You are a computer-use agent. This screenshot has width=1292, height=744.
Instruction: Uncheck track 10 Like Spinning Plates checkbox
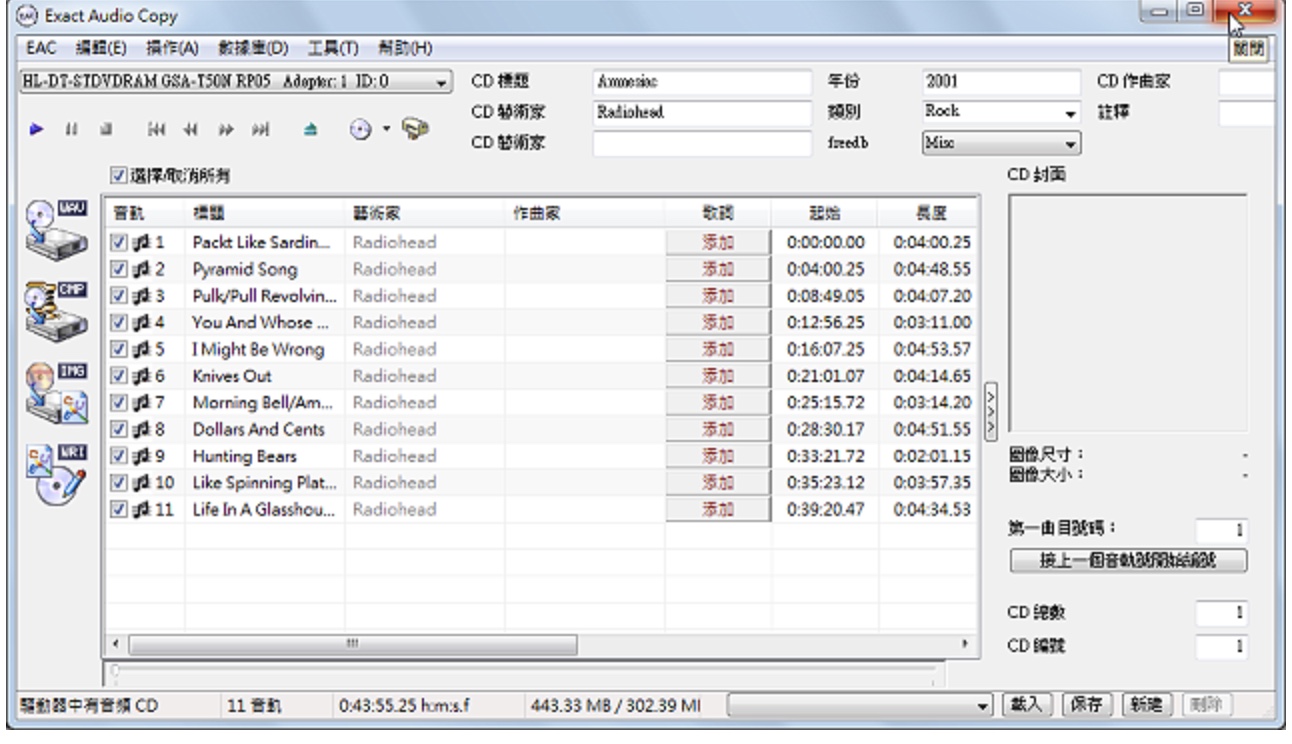tap(119, 483)
